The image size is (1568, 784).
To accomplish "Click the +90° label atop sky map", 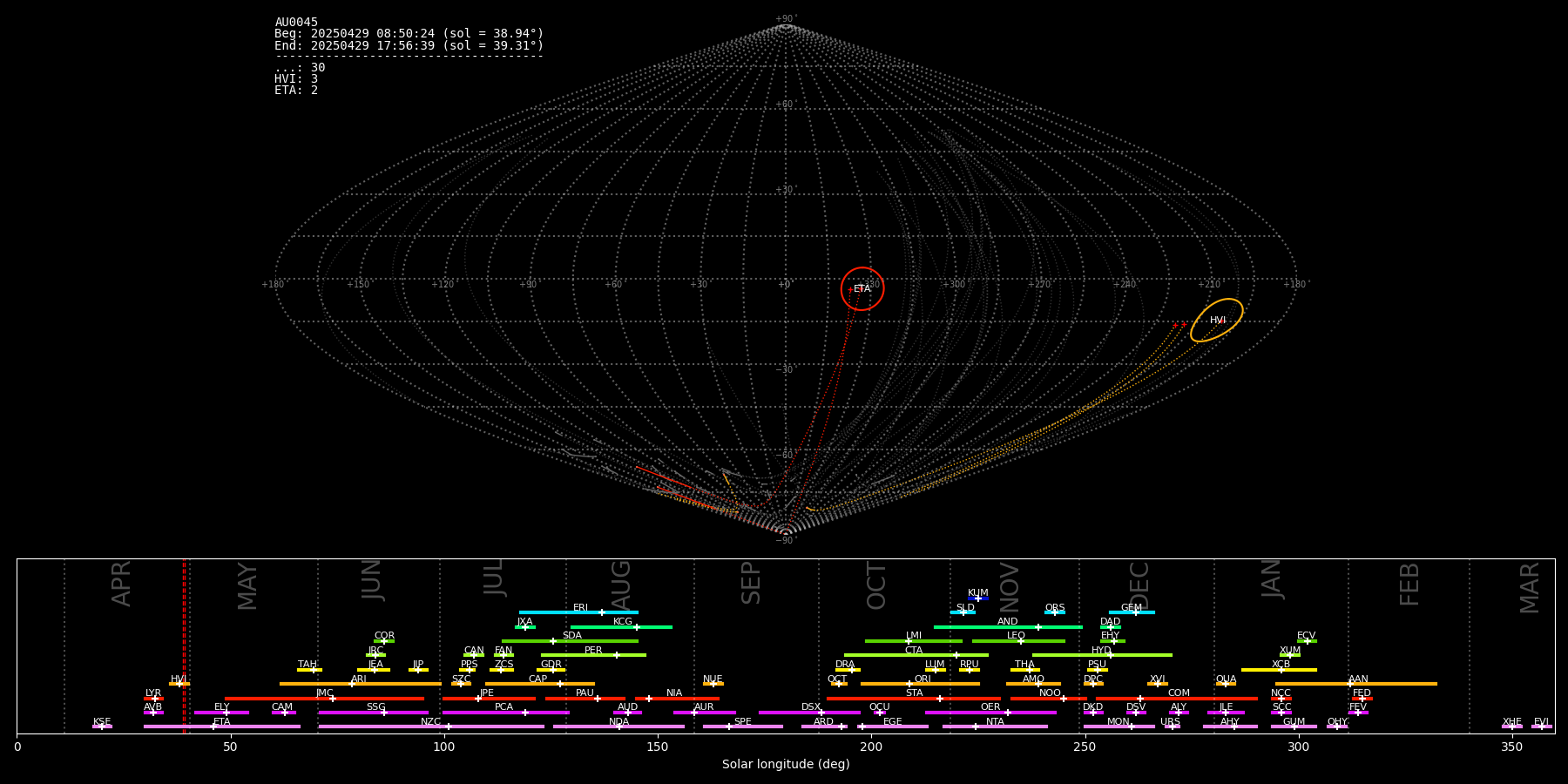I will pyautogui.click(x=786, y=19).
